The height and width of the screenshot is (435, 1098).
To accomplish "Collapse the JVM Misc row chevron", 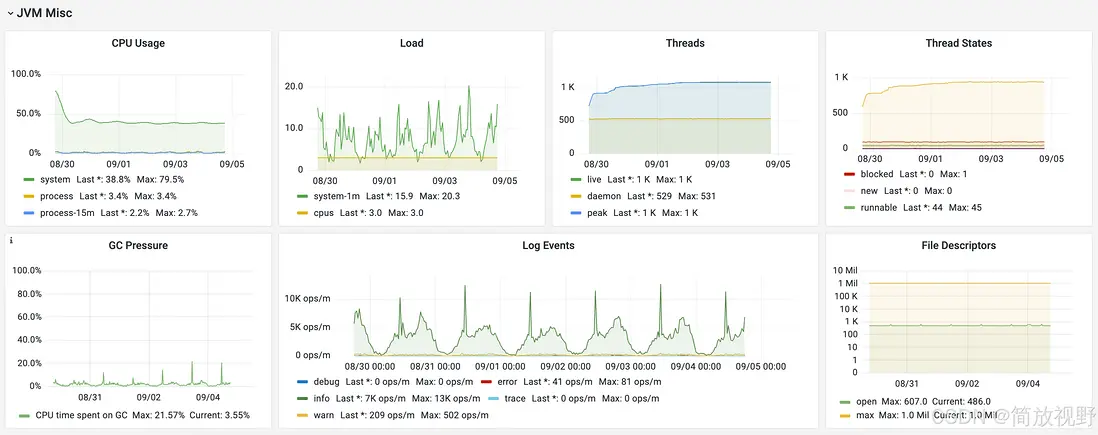I will 10,14.
